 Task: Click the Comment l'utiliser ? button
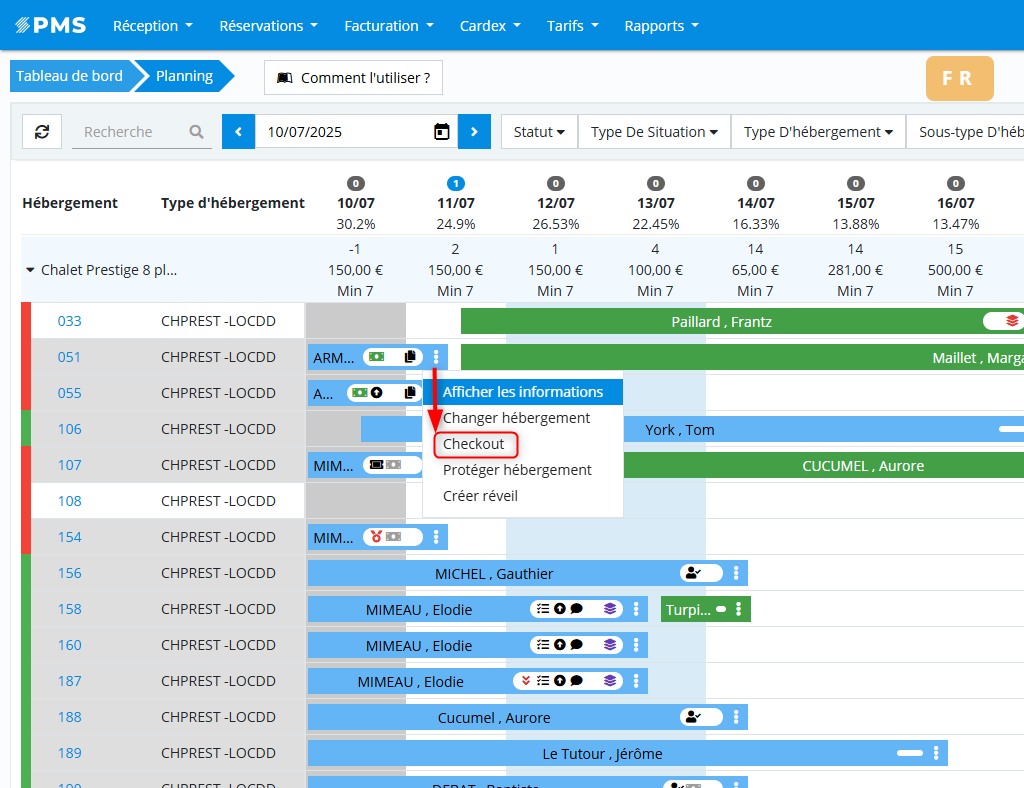353,78
